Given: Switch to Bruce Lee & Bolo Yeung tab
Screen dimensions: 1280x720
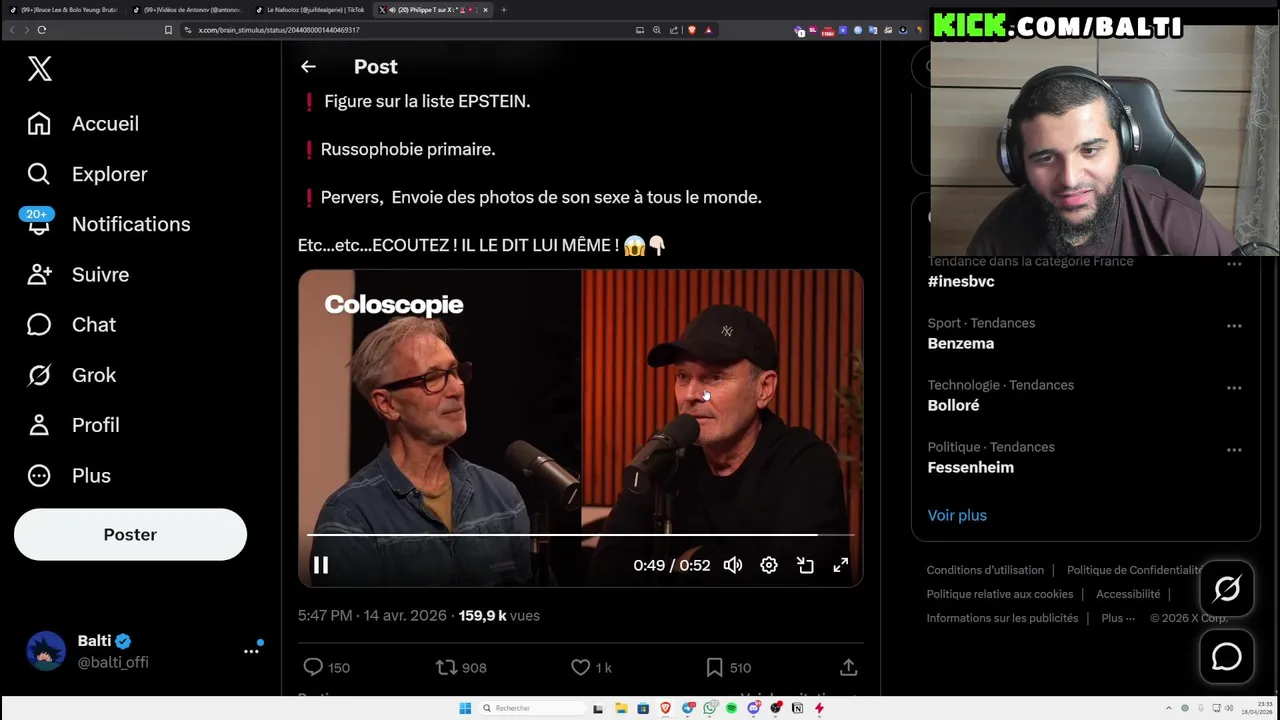Looking at the screenshot, I should coord(65,10).
